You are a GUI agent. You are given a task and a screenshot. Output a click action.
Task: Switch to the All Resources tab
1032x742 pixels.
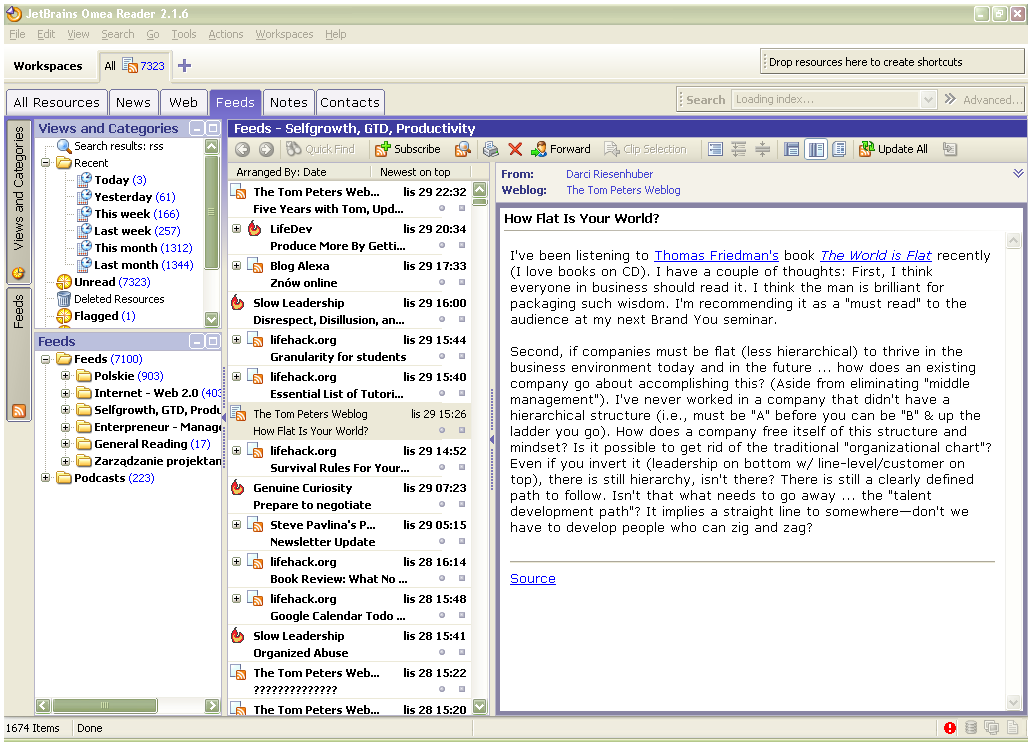pyautogui.click(x=57, y=103)
